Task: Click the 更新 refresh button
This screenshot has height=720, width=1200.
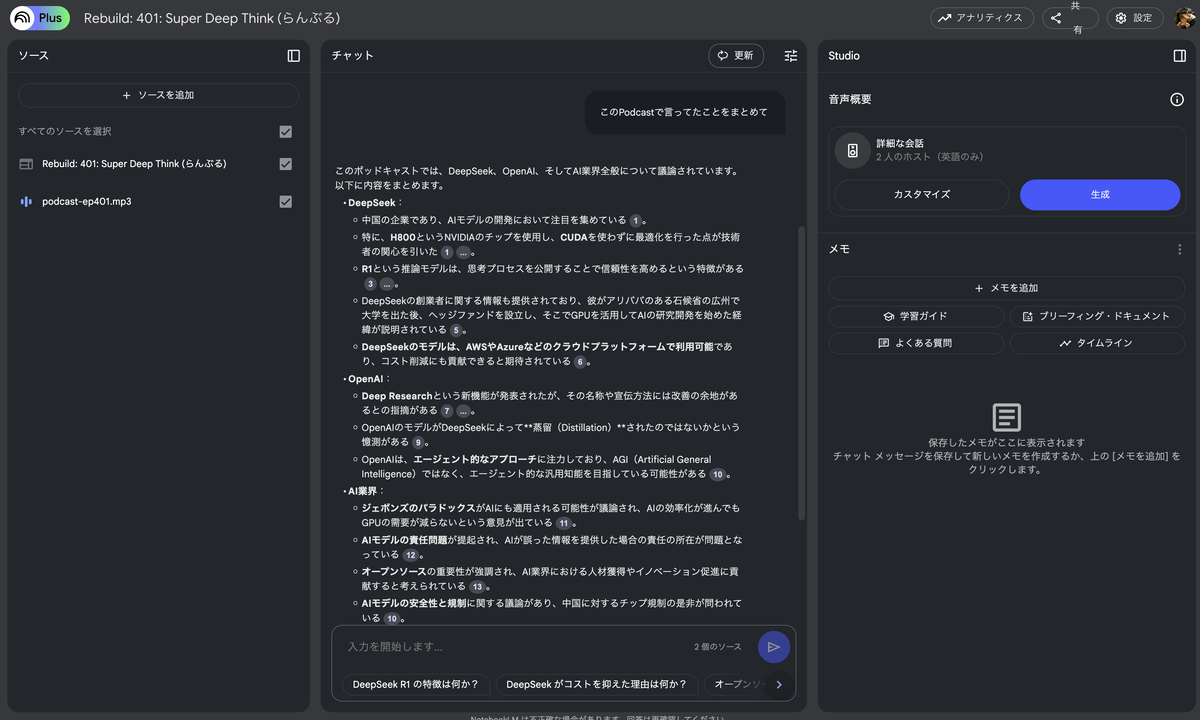Action: click(x=736, y=56)
